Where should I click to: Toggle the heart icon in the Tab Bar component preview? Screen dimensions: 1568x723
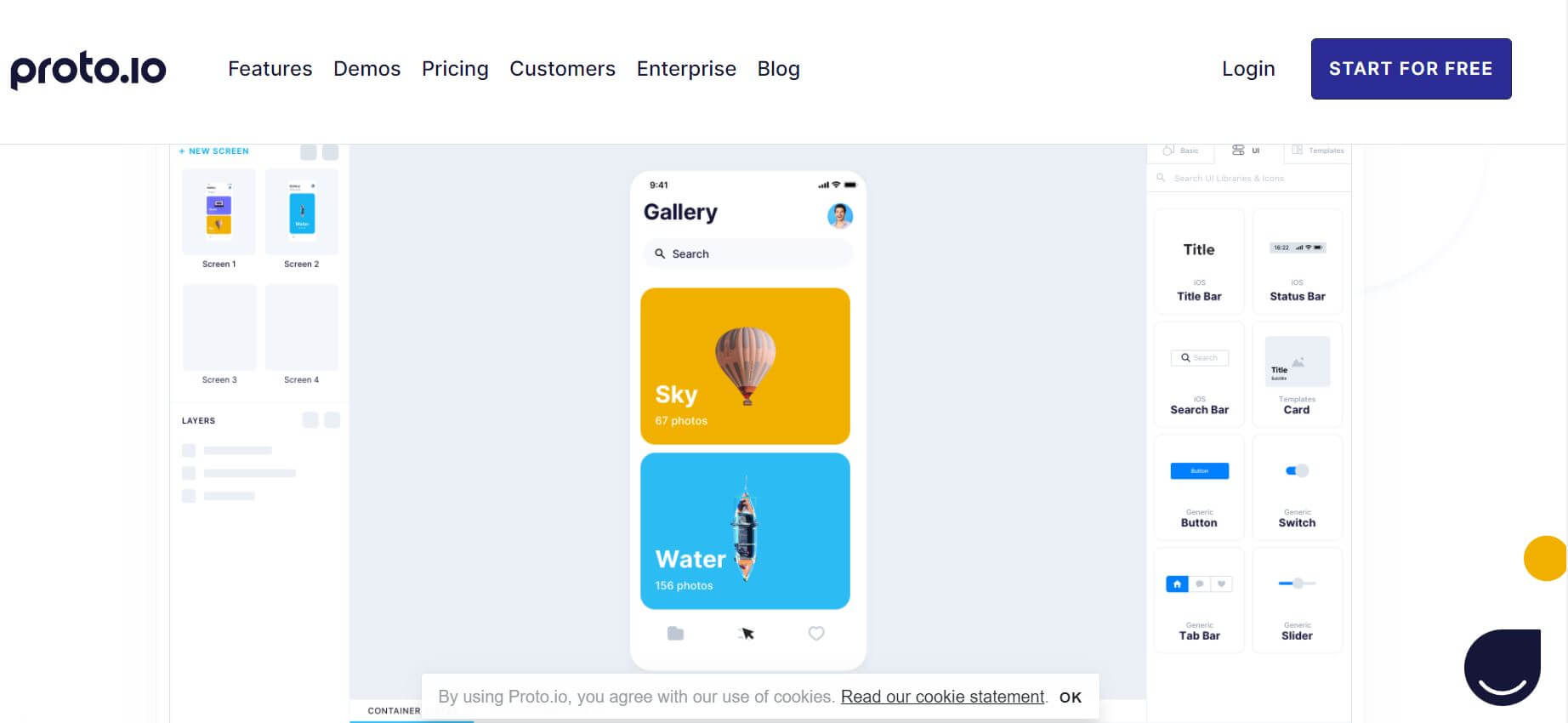point(1221,584)
